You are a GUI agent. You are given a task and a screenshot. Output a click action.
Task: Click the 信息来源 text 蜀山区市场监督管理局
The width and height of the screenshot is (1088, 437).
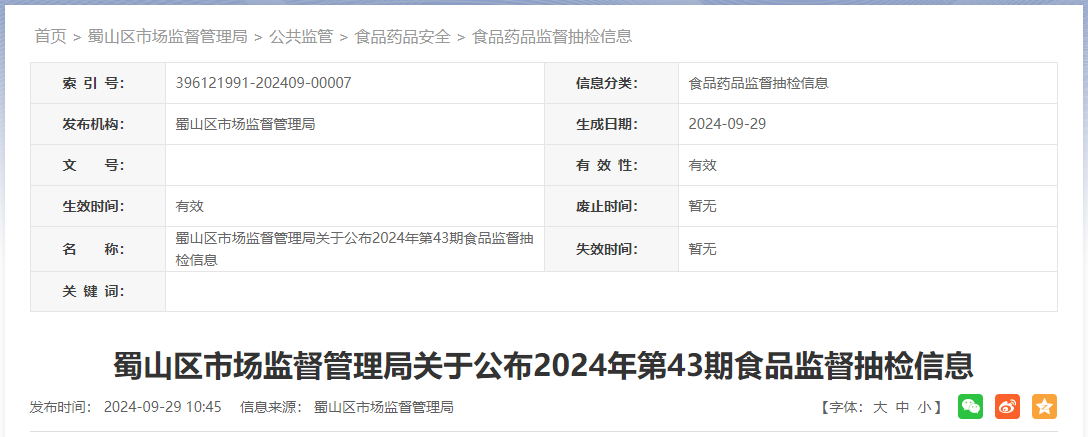coord(384,407)
